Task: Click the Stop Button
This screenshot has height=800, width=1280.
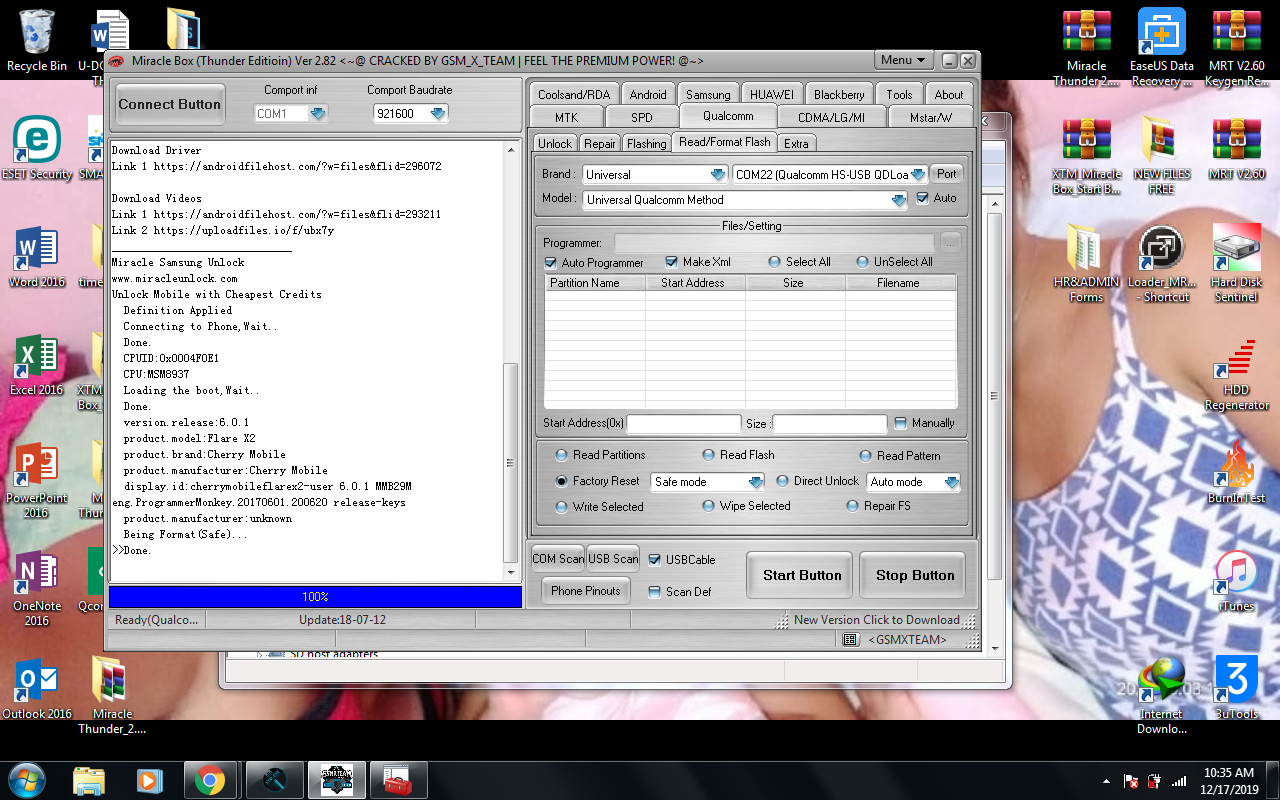Action: coord(915,575)
